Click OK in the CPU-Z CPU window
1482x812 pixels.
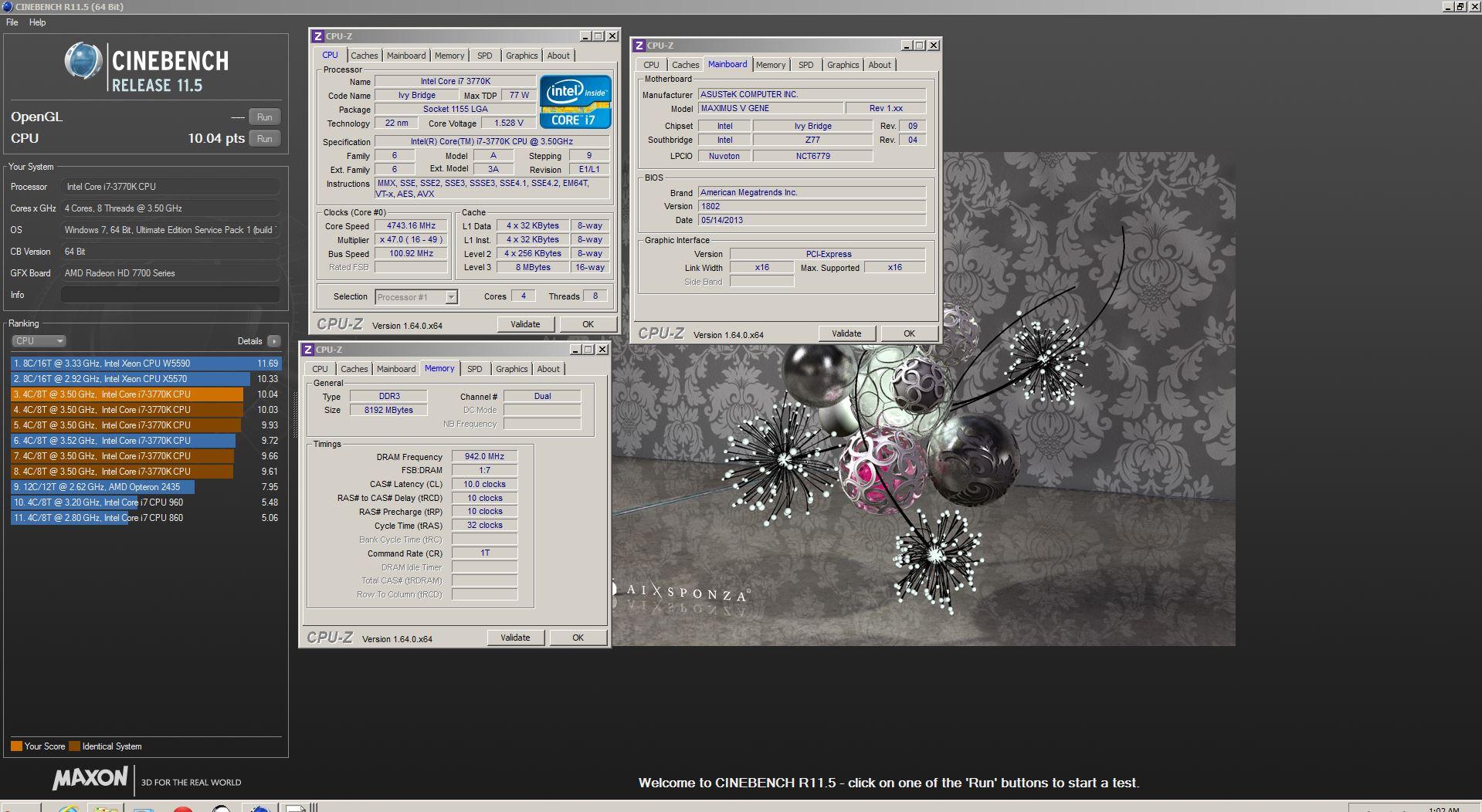click(588, 324)
